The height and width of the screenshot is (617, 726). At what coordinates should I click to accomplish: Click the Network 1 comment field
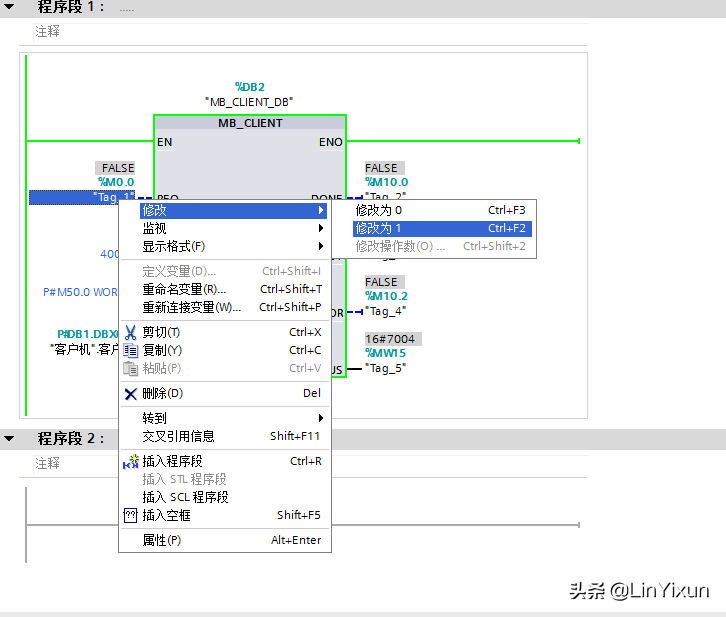click(310, 32)
